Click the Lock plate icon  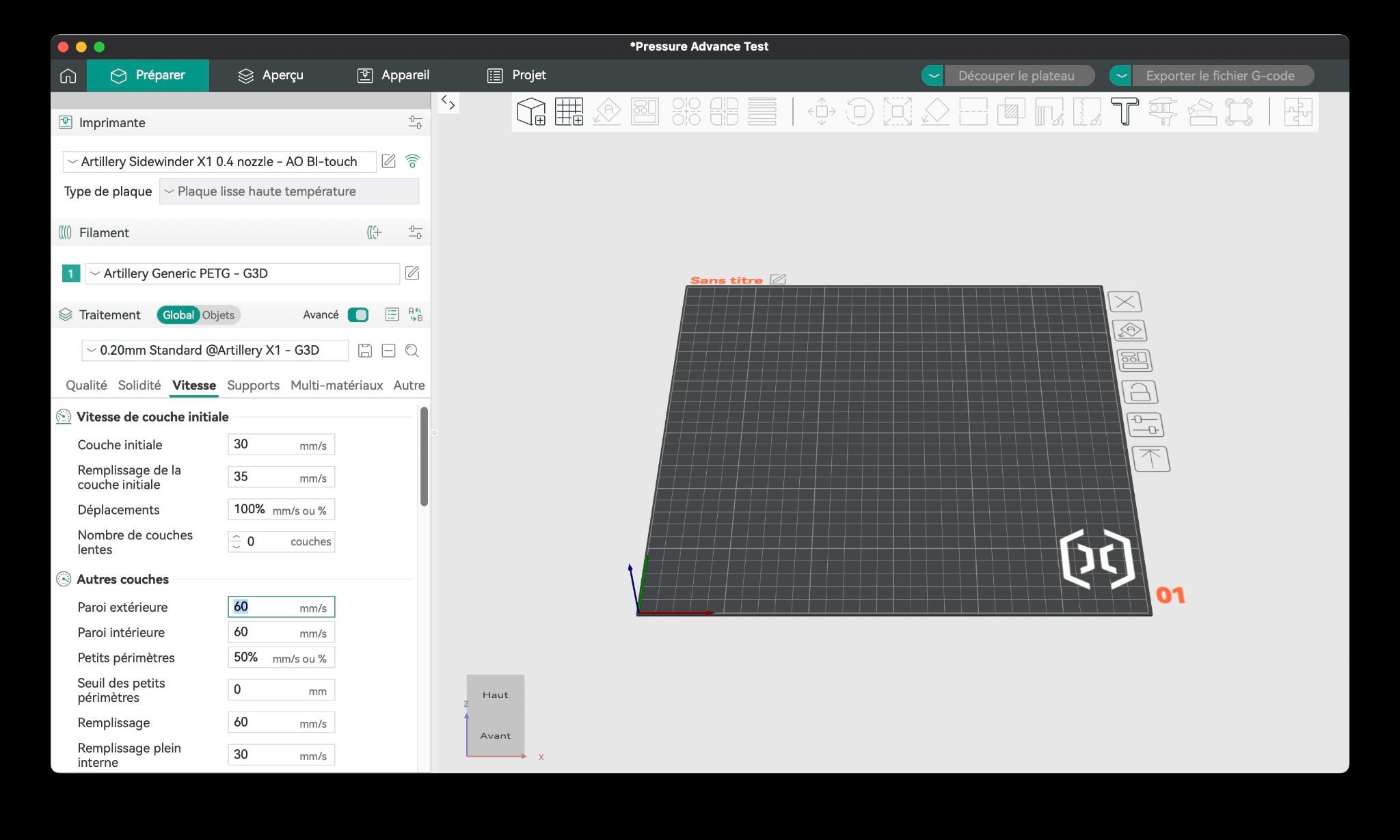(1140, 392)
